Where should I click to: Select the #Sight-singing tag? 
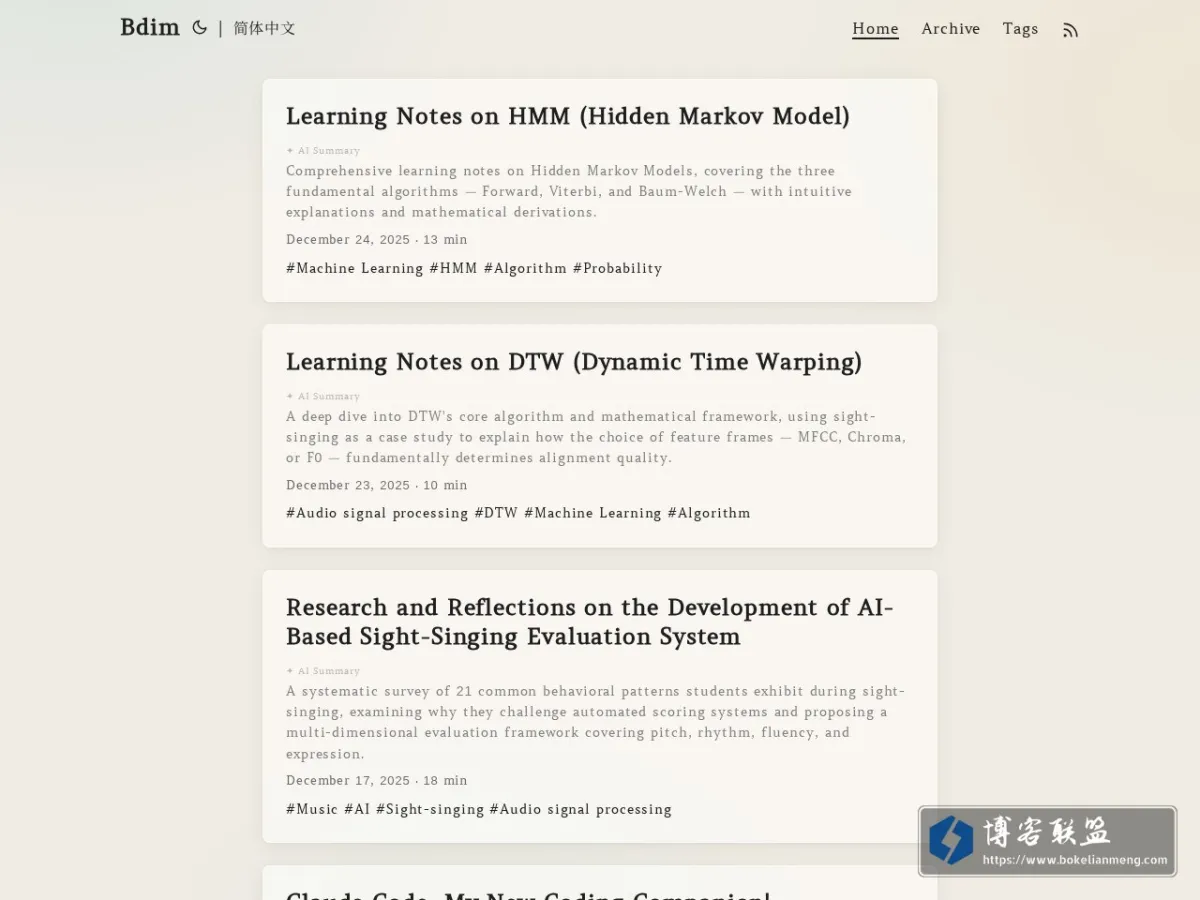coord(430,809)
